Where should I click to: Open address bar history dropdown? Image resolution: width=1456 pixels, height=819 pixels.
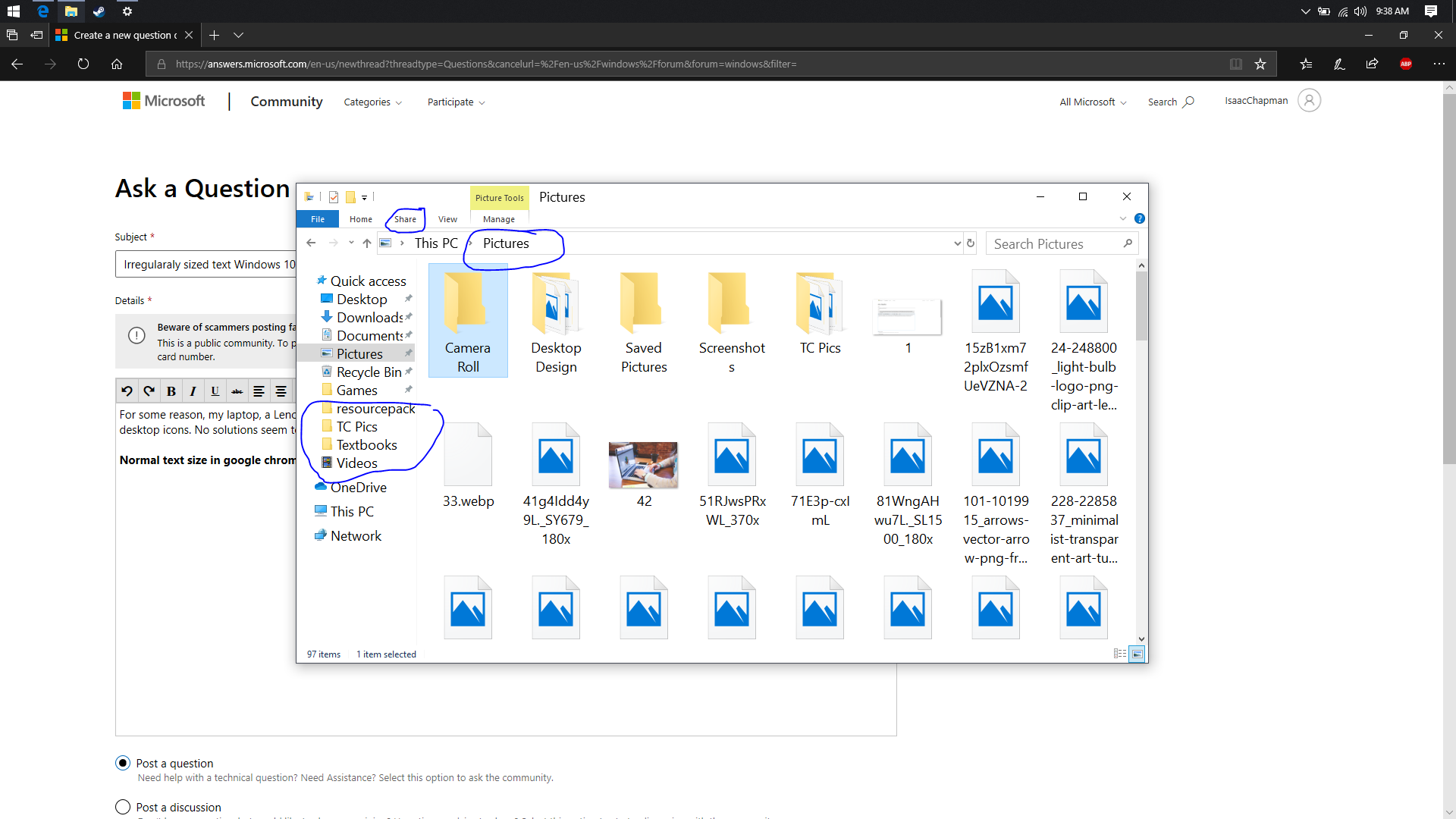(957, 243)
